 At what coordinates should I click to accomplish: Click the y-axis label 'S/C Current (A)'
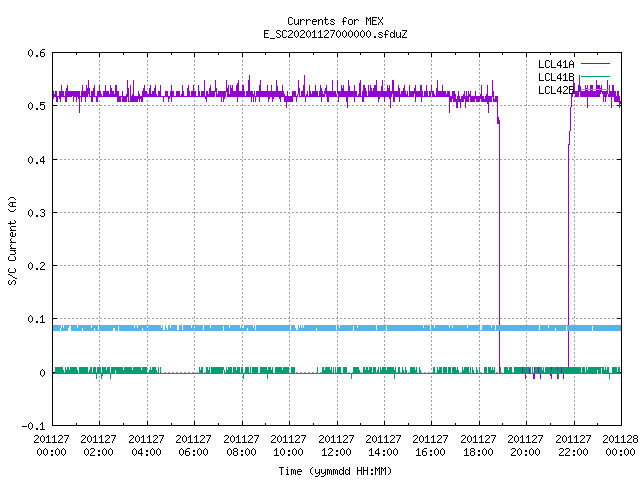(12, 240)
